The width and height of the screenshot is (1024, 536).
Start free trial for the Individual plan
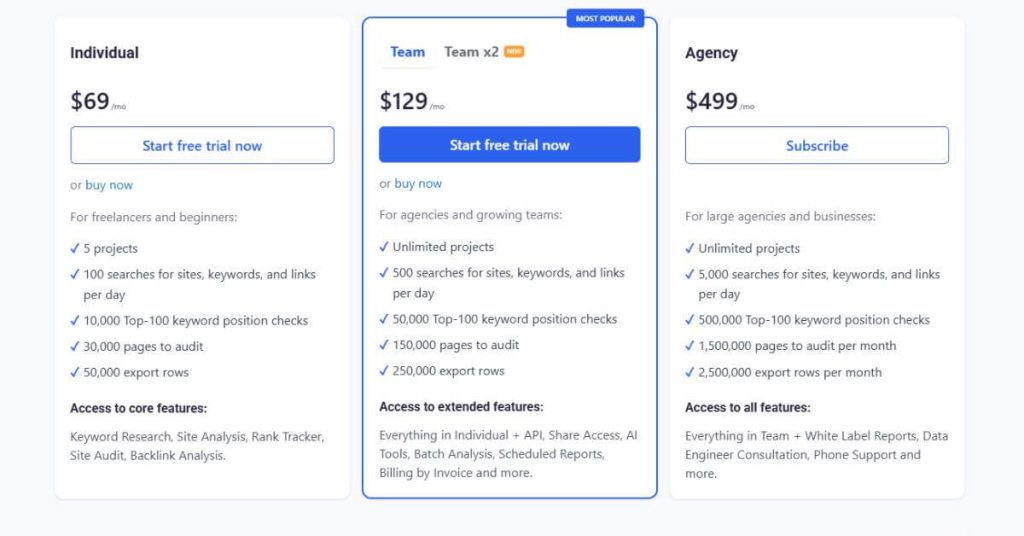pos(202,145)
